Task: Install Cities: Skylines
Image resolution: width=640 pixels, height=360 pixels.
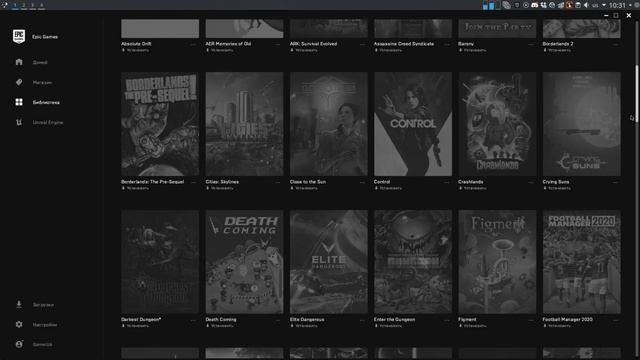Action: 220,188
